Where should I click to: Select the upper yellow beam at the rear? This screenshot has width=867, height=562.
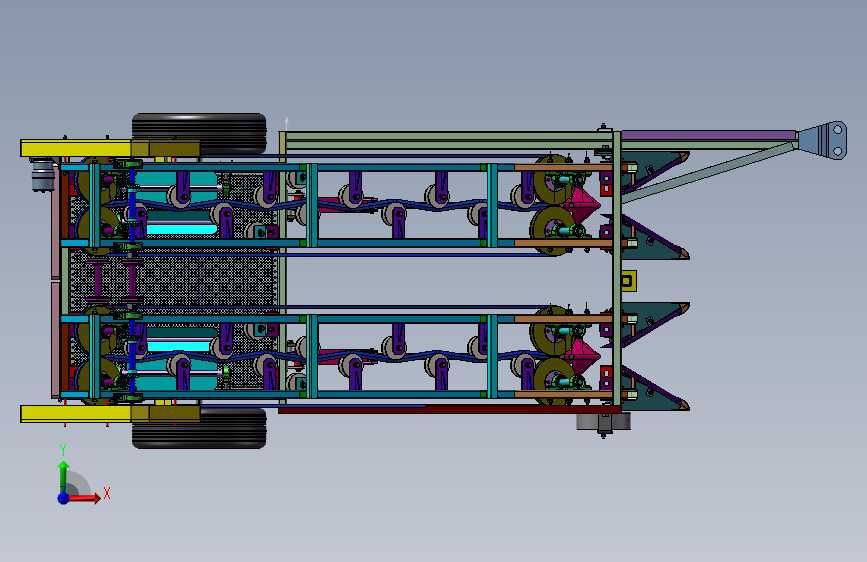pyautogui.click(x=110, y=148)
